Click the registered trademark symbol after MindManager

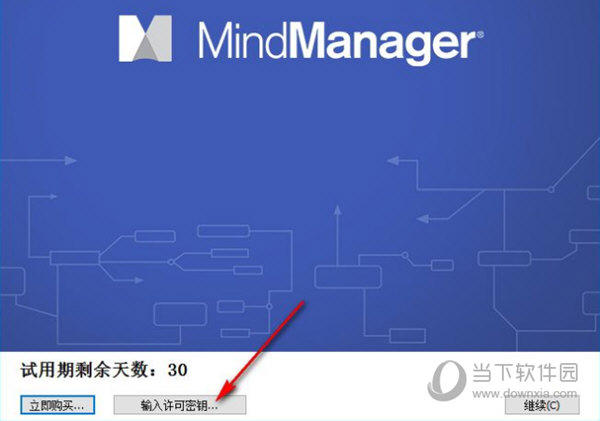pyautogui.click(x=481, y=35)
